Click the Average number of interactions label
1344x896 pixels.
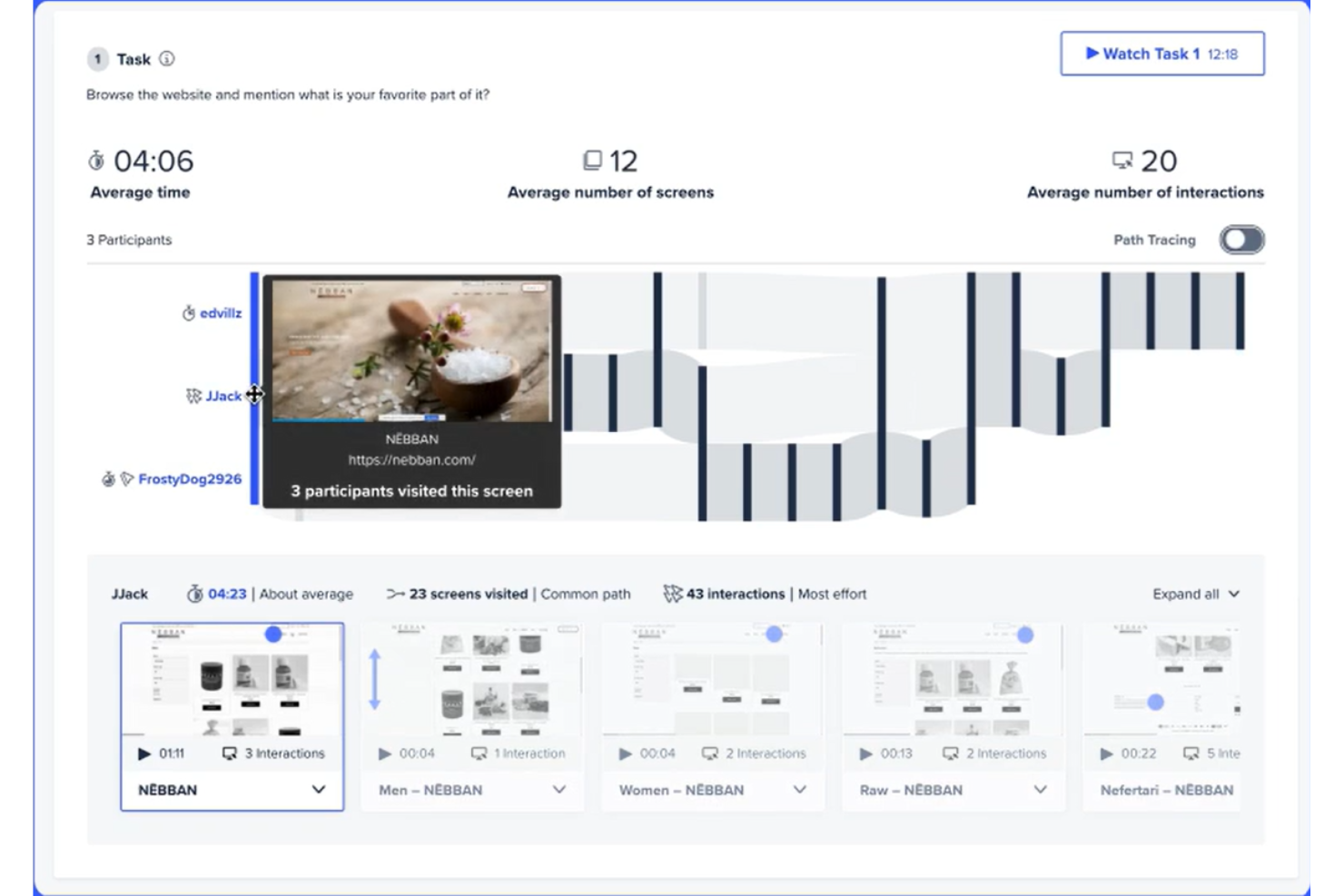(1145, 192)
